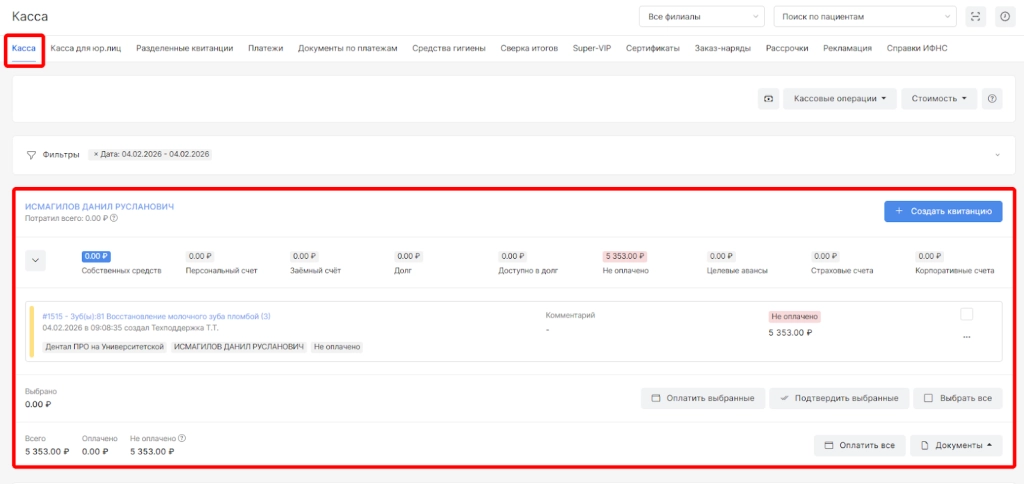
Task: Click the cash icon beside Кассовые операции
Action: coord(768,99)
